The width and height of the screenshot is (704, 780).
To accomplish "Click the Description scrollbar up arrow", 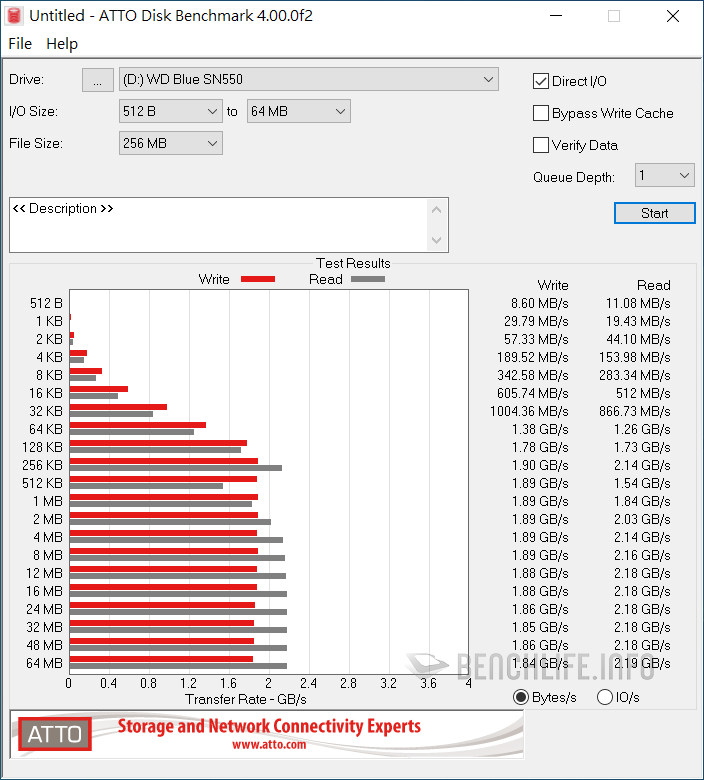I will point(436,209).
